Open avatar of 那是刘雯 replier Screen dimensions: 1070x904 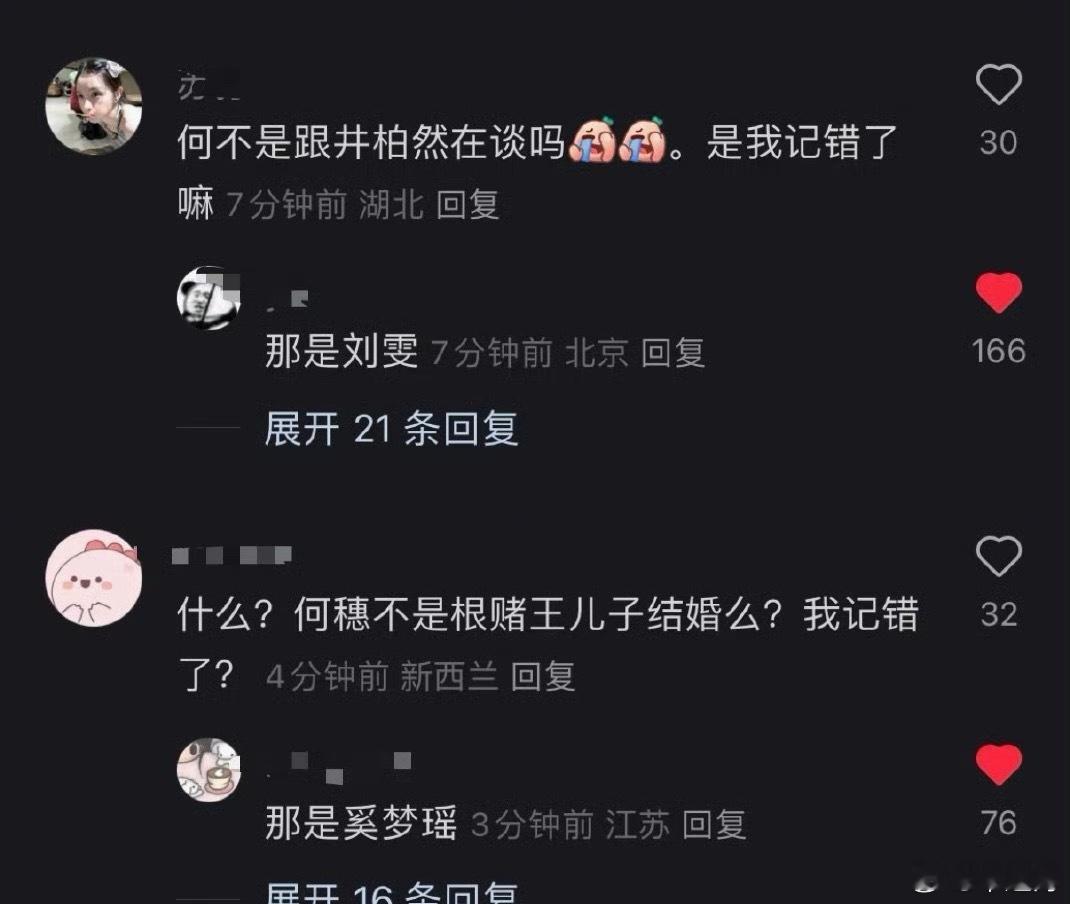pos(209,298)
